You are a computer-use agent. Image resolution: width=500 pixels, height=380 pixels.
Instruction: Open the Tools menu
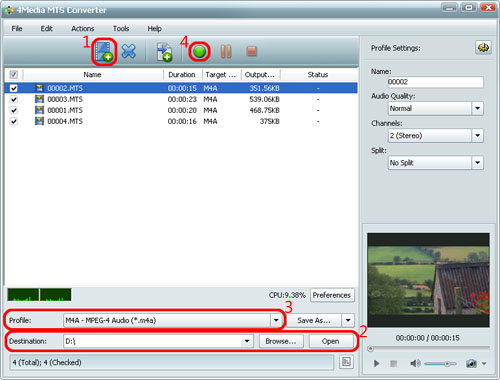[121, 29]
